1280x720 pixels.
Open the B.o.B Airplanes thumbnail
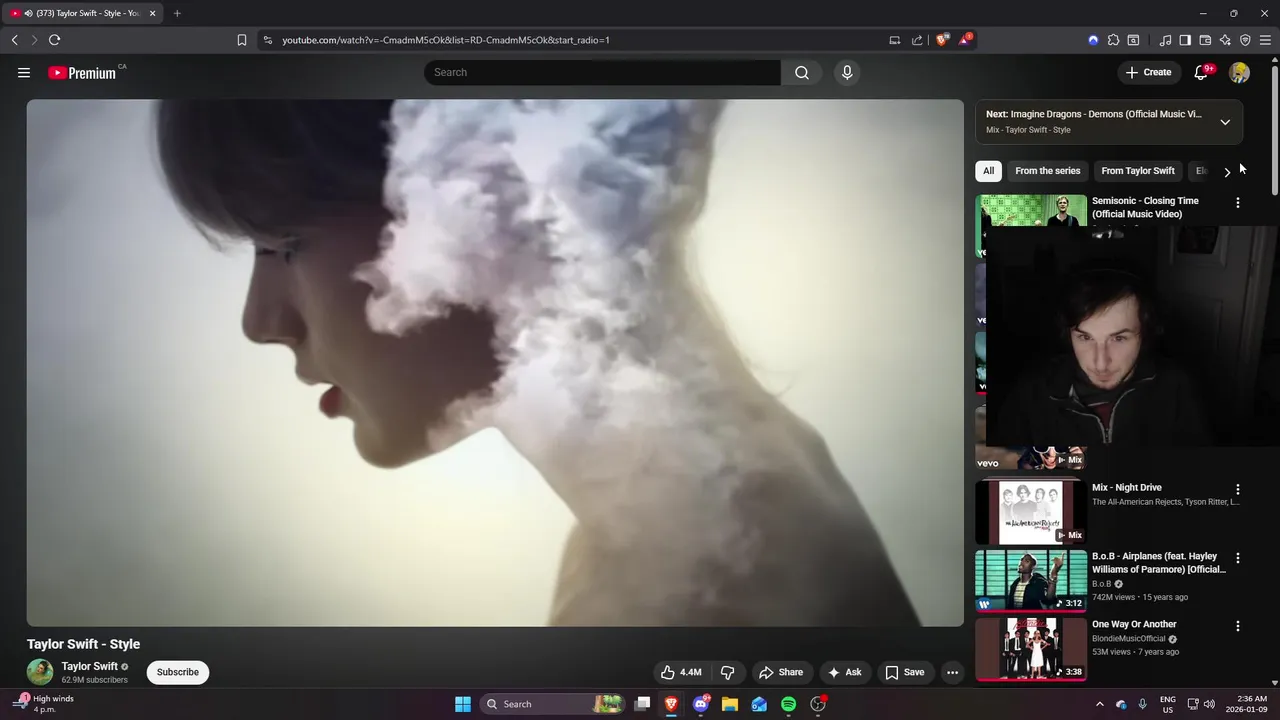[1031, 580]
